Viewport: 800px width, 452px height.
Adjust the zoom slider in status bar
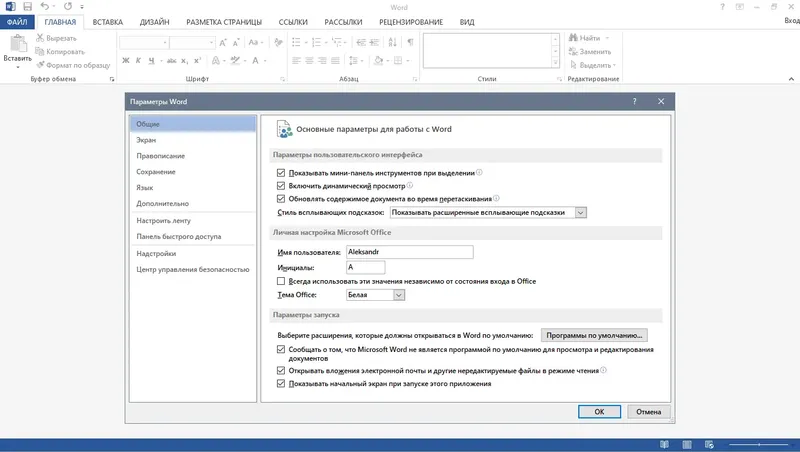[759, 444]
